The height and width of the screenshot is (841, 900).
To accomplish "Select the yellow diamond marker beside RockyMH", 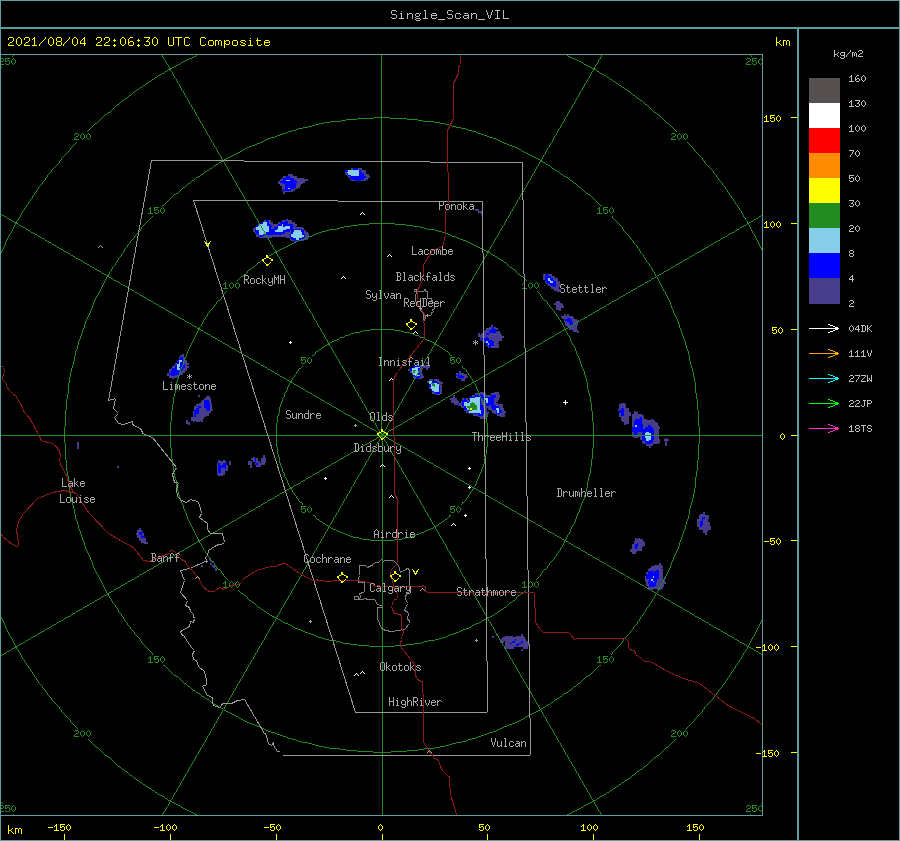I will 267,261.
